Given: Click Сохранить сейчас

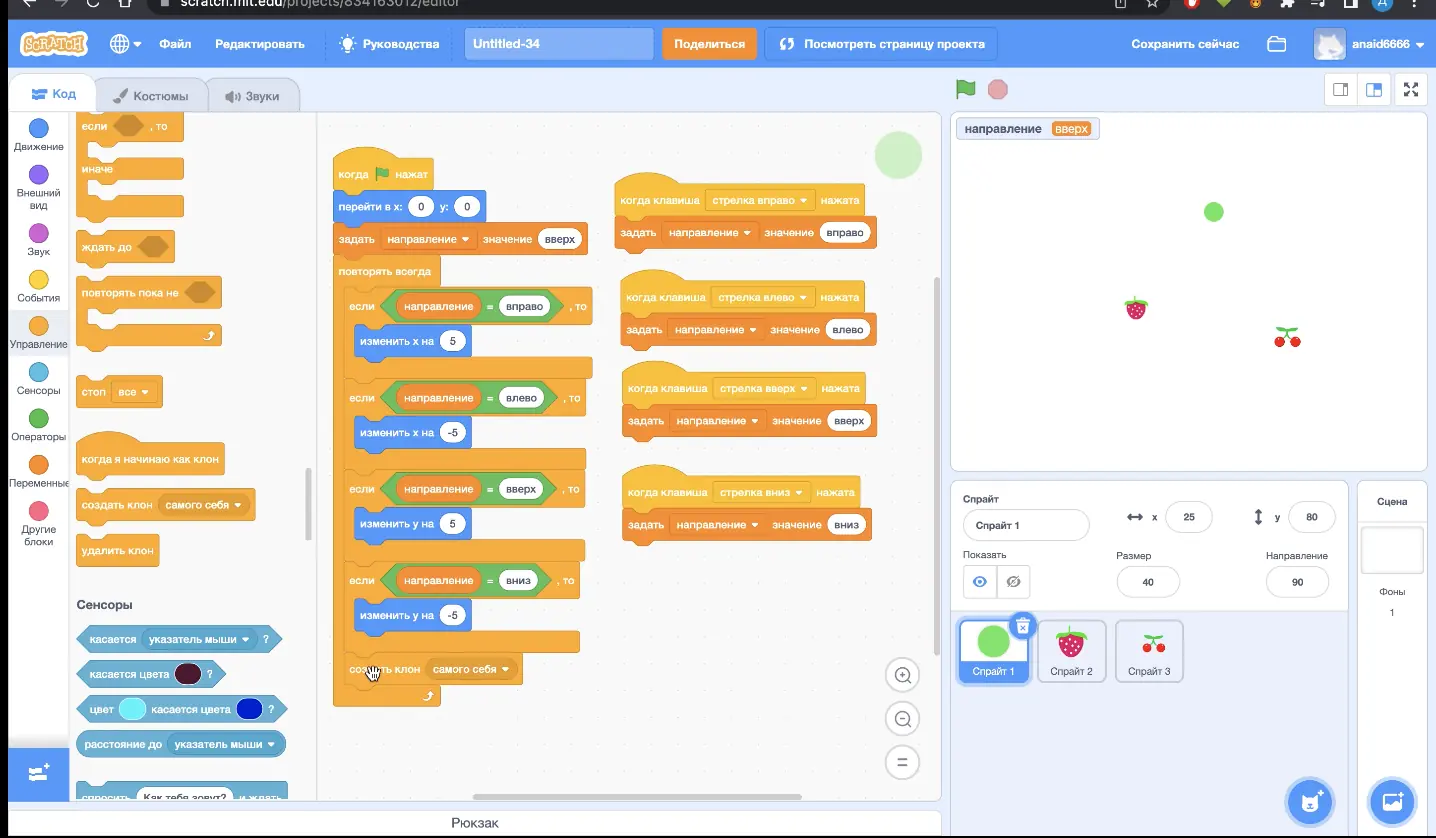Looking at the screenshot, I should tap(1185, 44).
